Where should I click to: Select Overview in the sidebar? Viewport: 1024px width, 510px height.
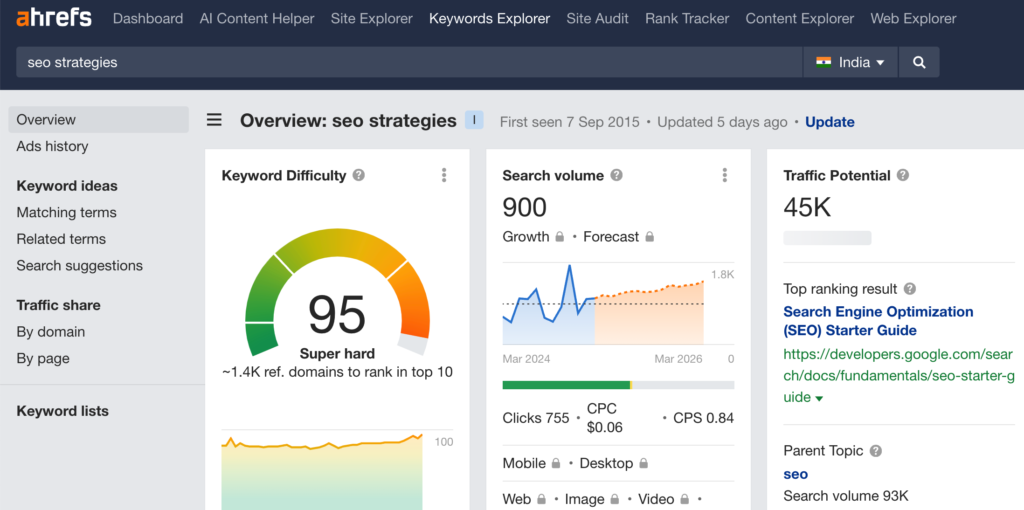tap(99, 120)
